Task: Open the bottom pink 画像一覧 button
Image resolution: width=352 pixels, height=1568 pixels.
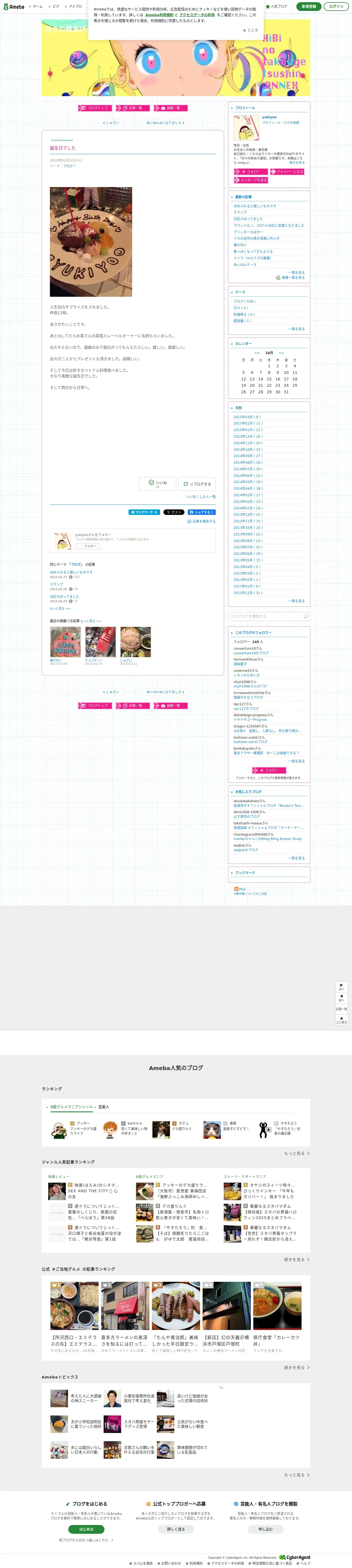Action: 170,706
